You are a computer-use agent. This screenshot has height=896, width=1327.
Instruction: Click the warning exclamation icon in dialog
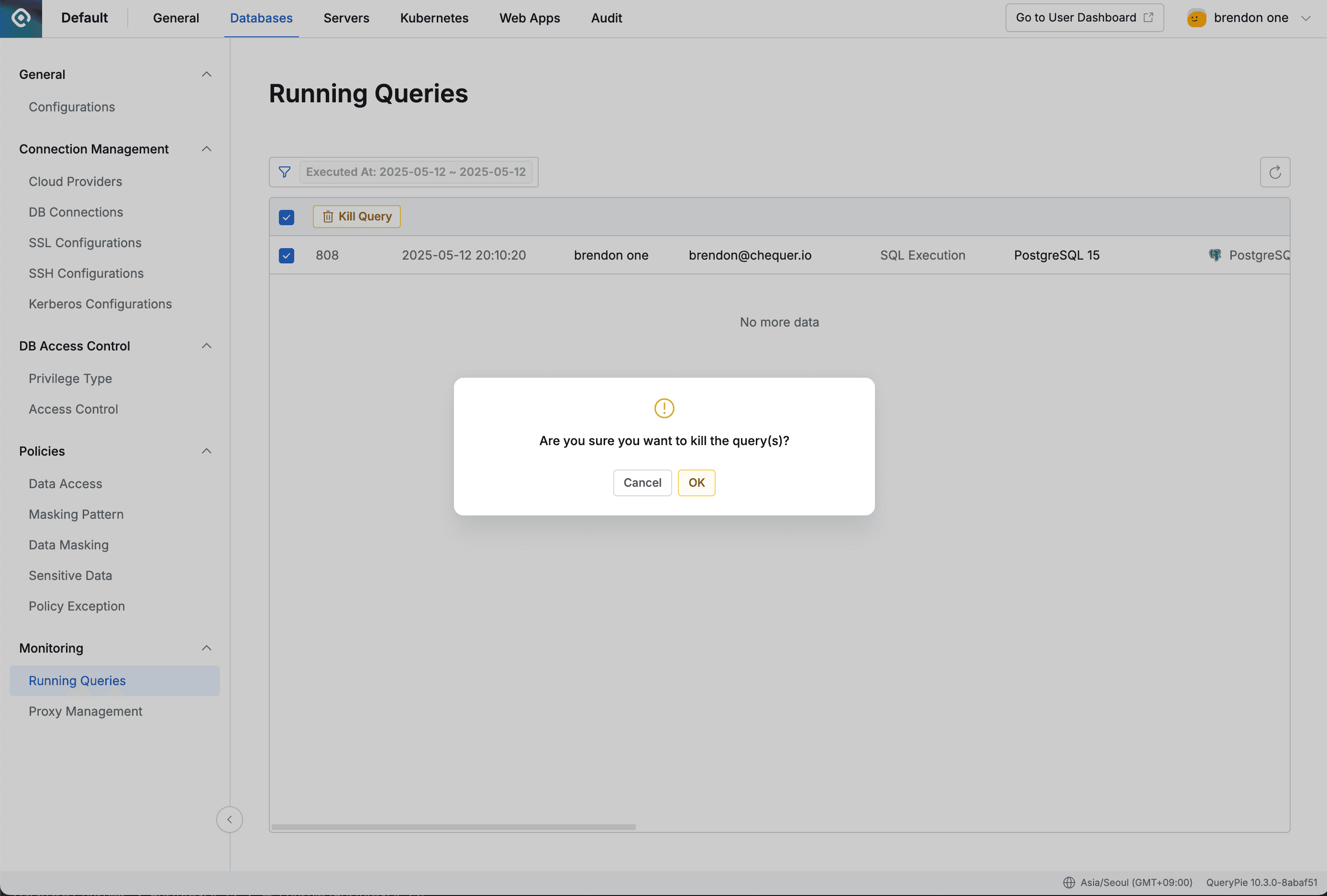coord(663,408)
